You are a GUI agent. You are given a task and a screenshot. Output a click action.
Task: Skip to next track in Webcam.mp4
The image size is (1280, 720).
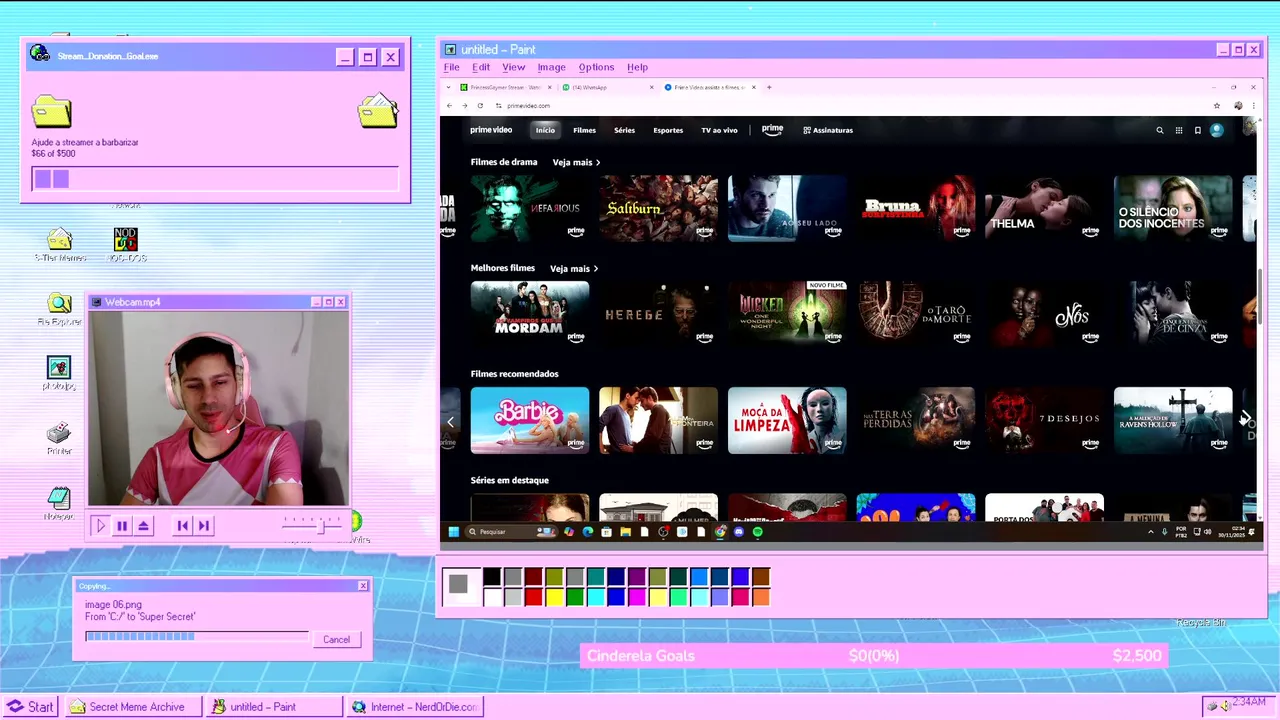(x=204, y=525)
